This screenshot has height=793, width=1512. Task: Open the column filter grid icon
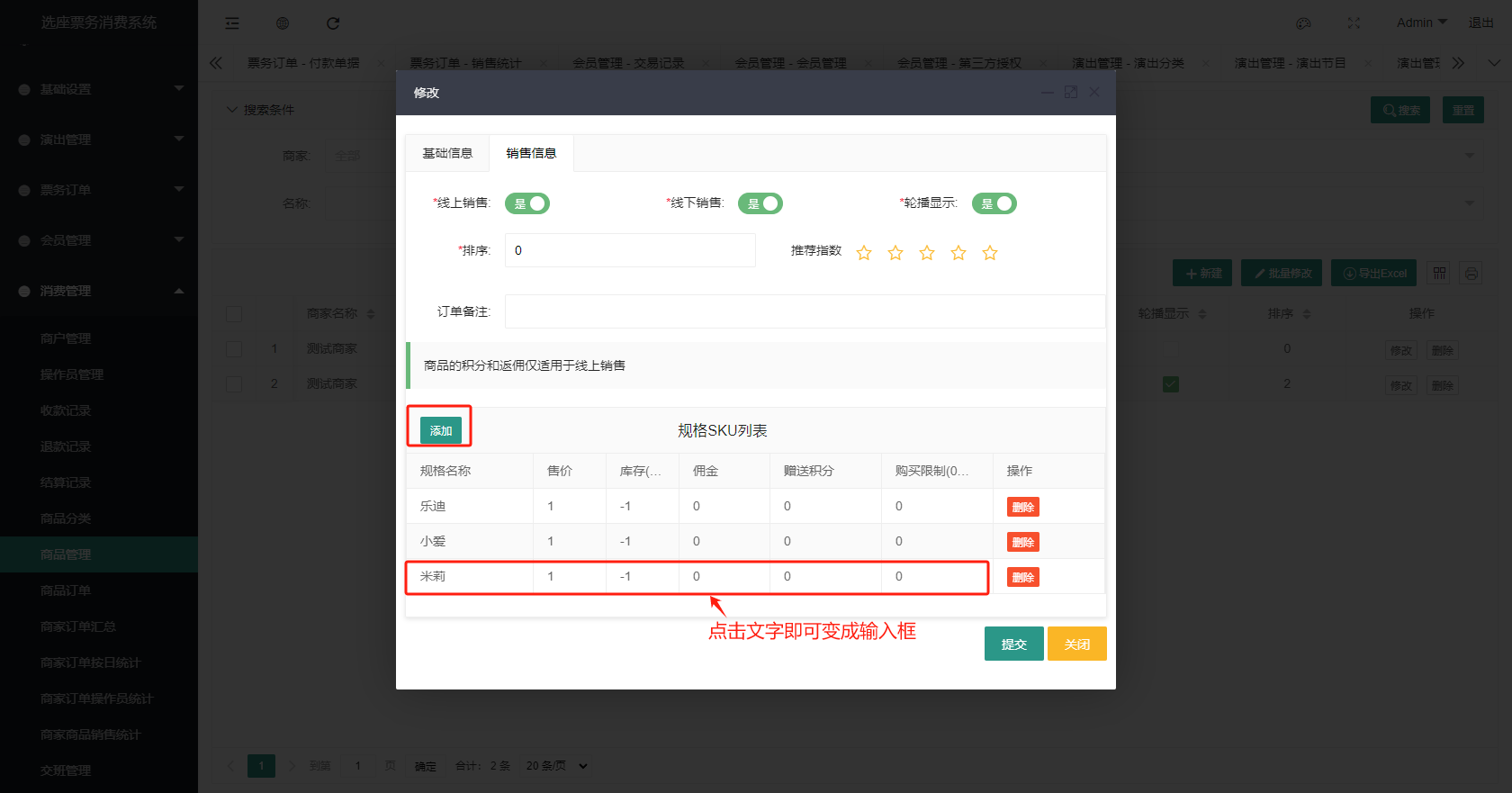(1440, 274)
